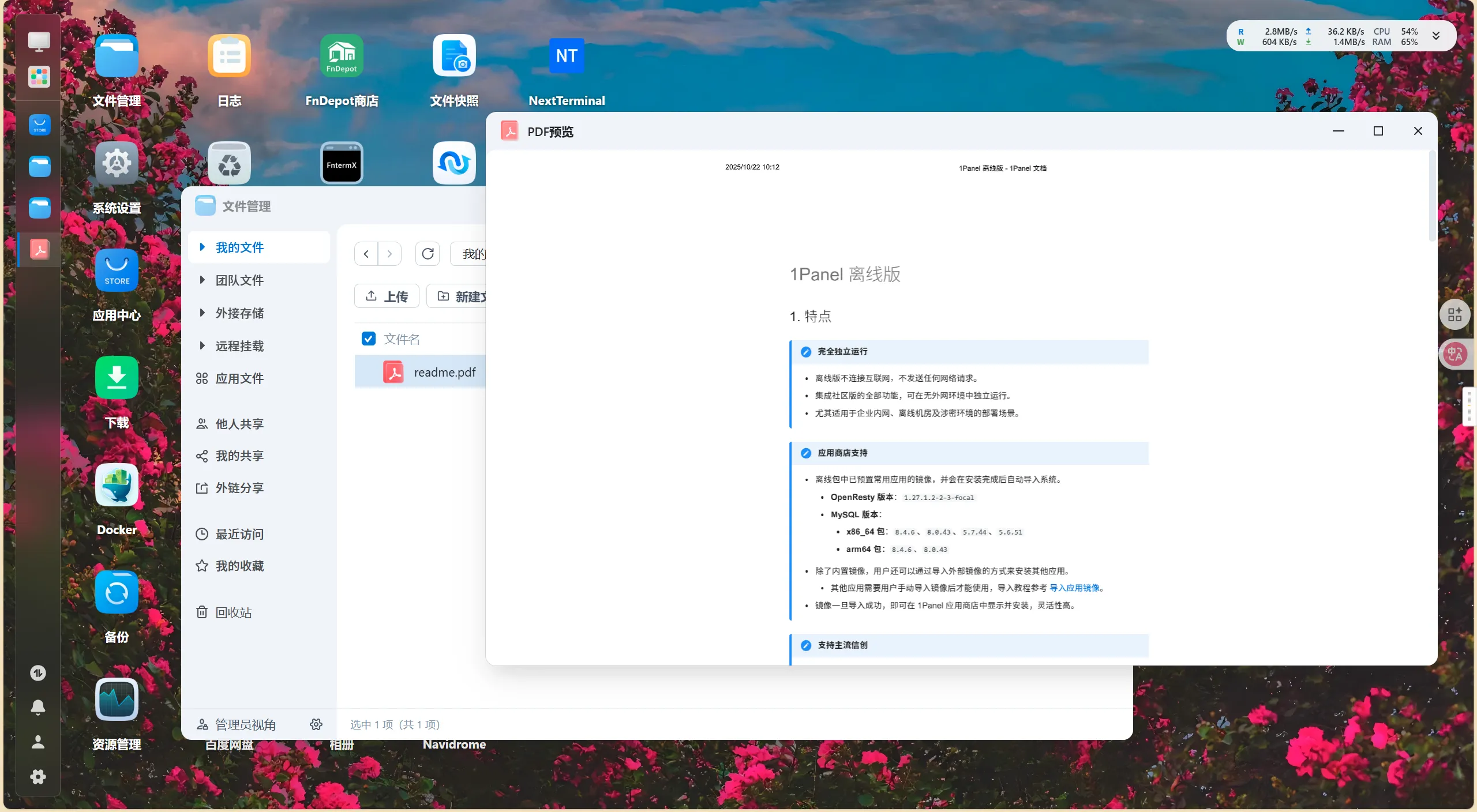Click the settings gear beside 管理员视角

(316, 724)
